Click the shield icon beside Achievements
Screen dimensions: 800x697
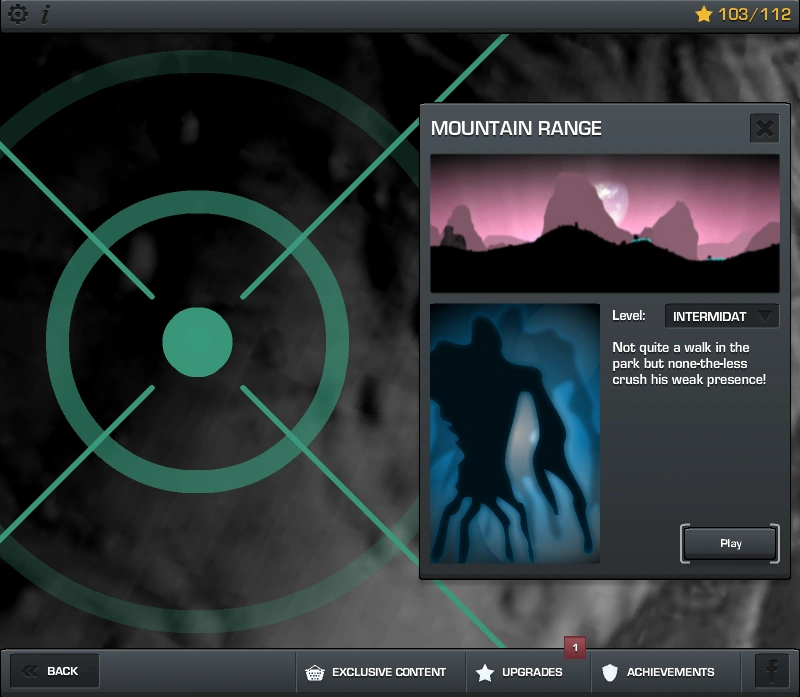coord(610,672)
